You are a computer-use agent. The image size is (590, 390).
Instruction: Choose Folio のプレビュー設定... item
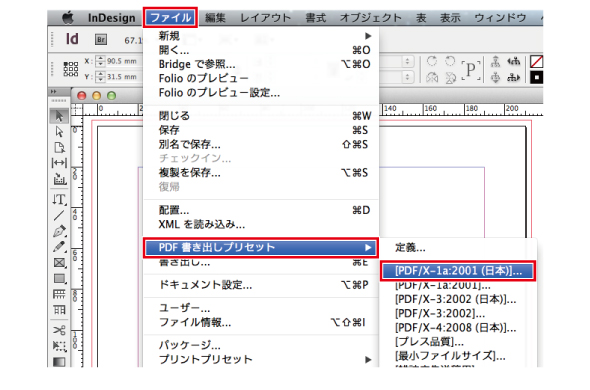(261, 93)
